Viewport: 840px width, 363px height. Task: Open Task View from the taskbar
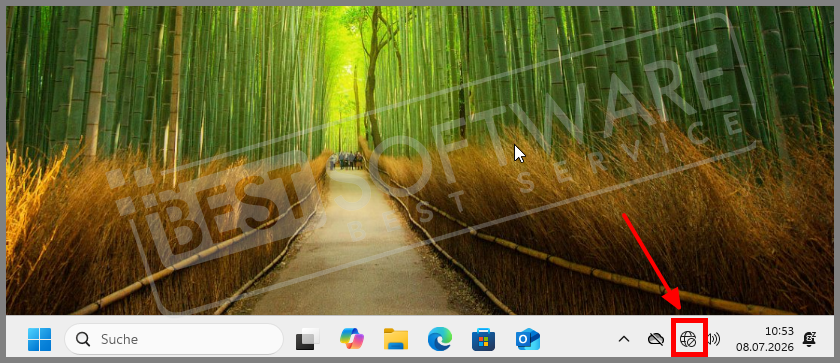pos(308,339)
